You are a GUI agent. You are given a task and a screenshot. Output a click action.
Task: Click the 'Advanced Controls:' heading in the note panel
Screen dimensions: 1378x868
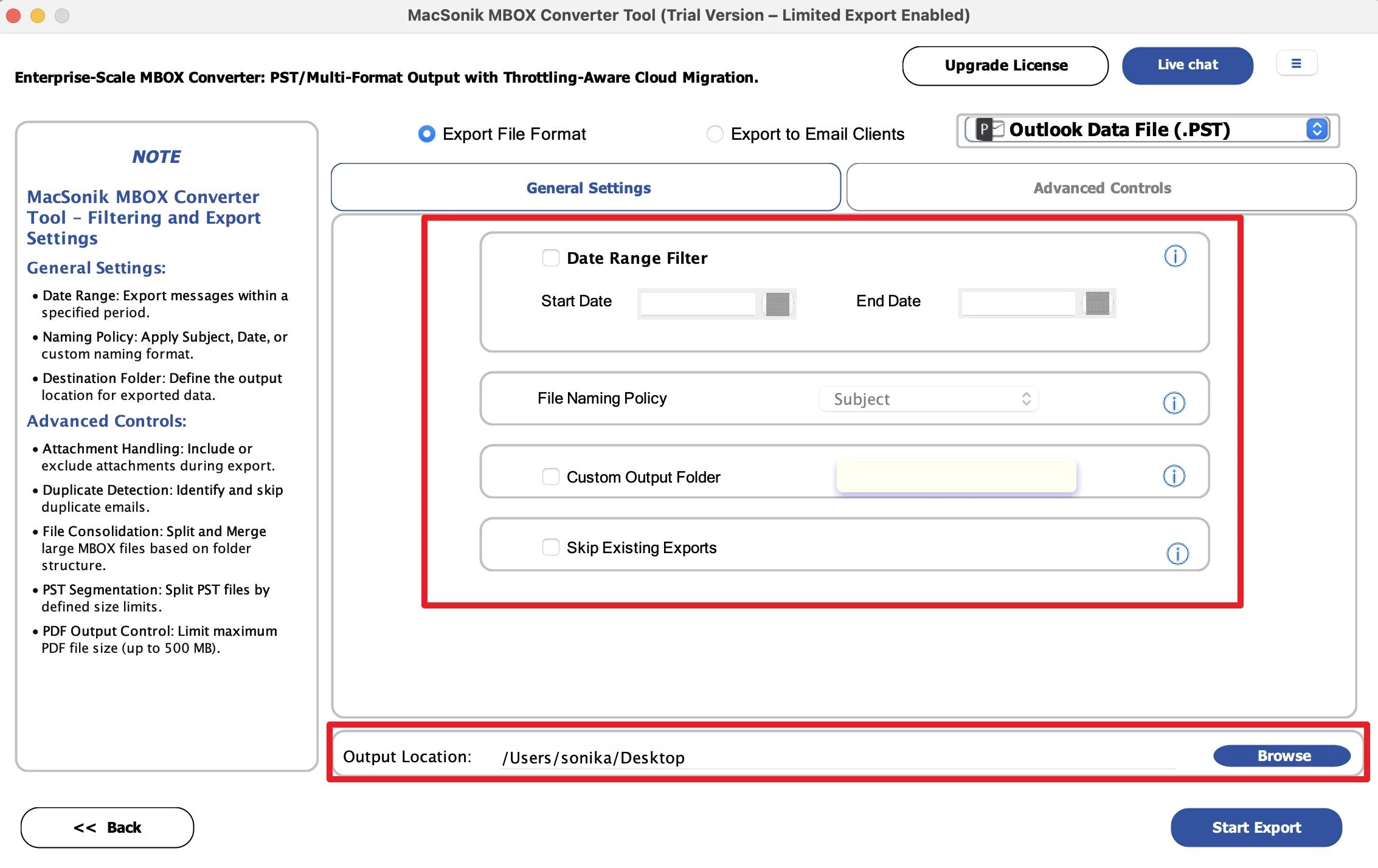point(106,421)
